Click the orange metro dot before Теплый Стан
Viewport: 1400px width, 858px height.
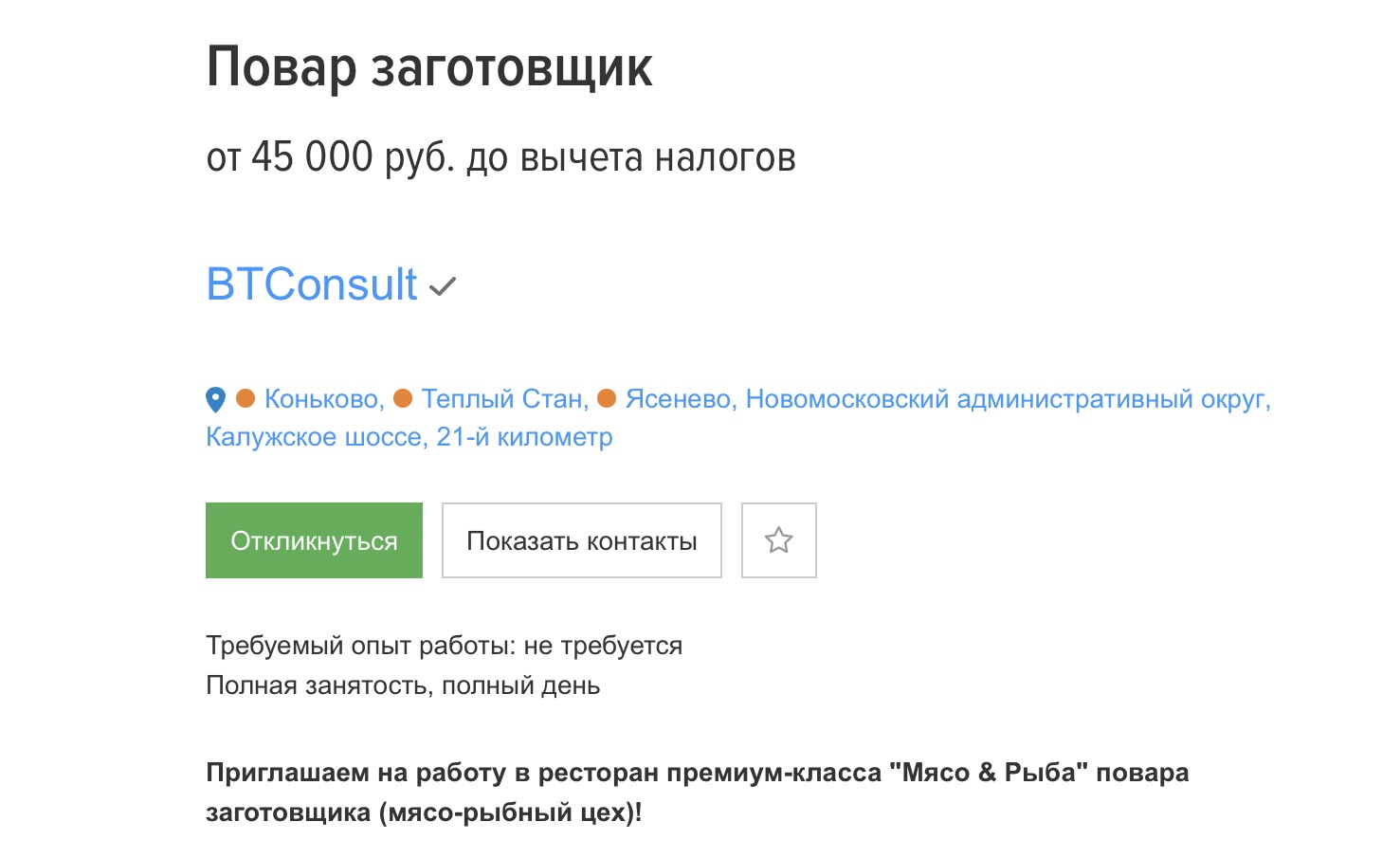403,399
